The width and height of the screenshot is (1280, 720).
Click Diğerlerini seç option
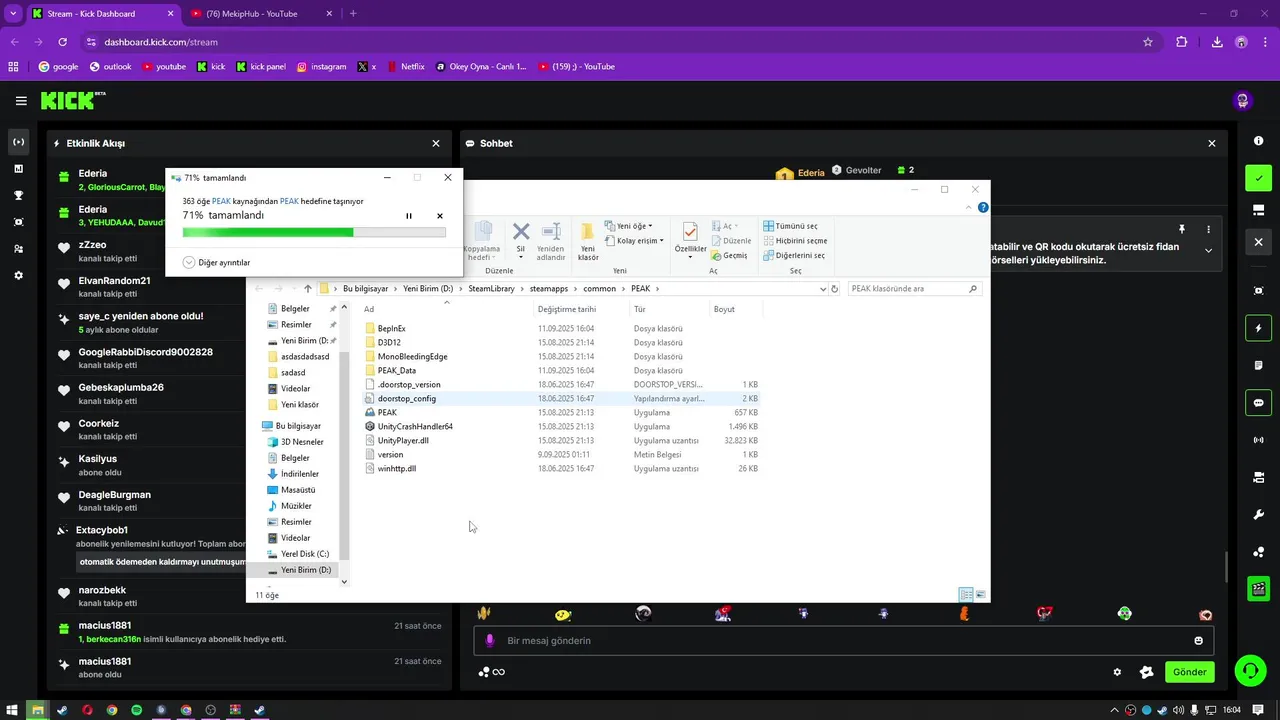pos(794,255)
